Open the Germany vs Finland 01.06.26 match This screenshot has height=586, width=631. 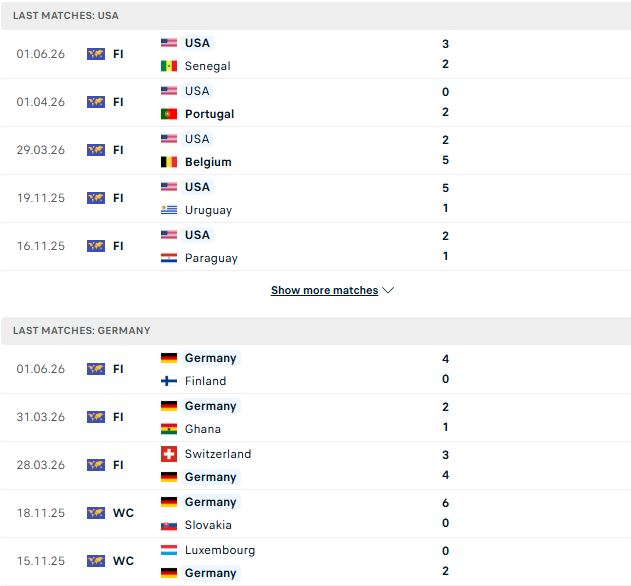click(316, 369)
